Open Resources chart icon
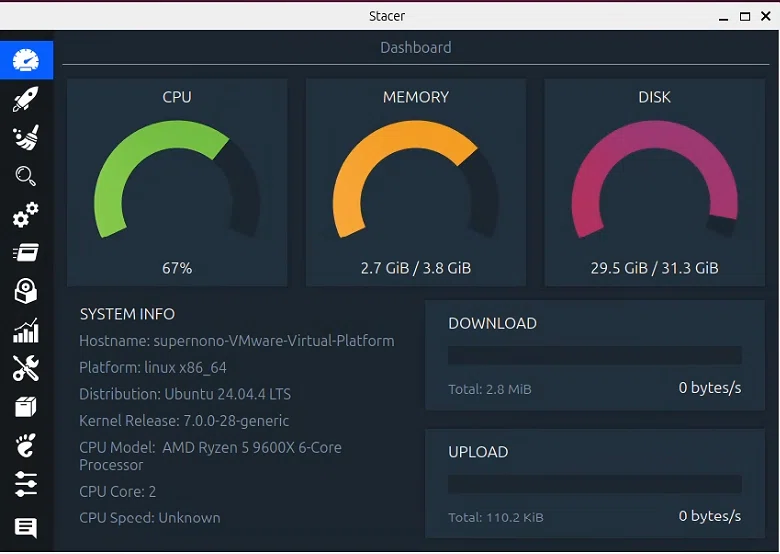 pyautogui.click(x=26, y=330)
